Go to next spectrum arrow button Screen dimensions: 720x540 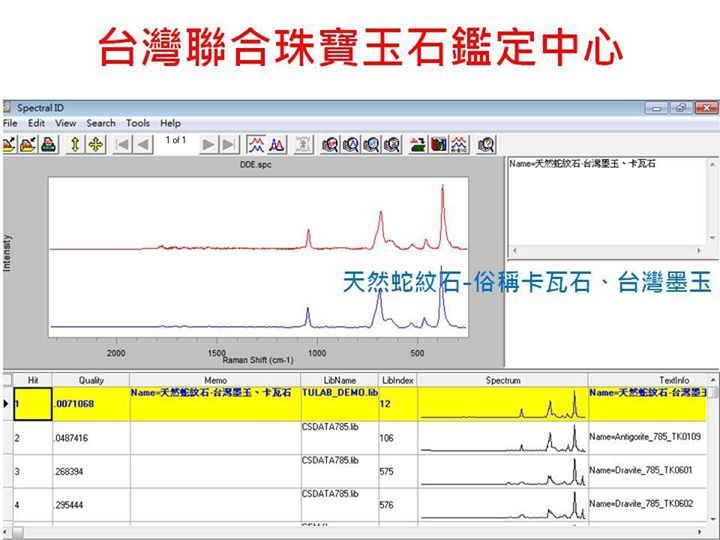pyautogui.click(x=208, y=145)
